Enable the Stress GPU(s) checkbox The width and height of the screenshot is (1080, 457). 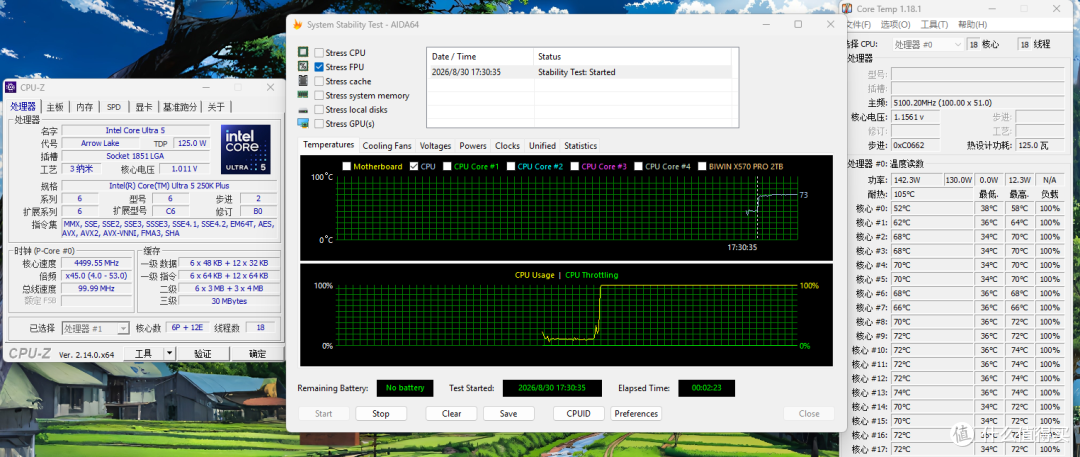(319, 124)
